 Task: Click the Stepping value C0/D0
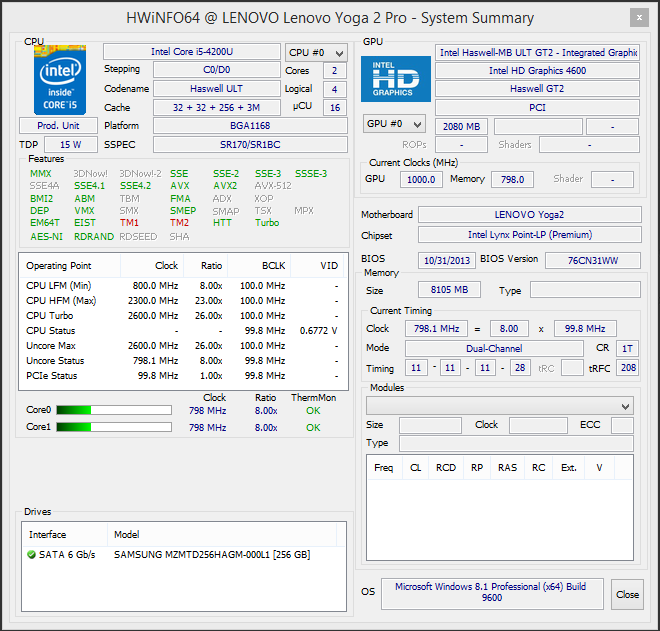point(217,69)
